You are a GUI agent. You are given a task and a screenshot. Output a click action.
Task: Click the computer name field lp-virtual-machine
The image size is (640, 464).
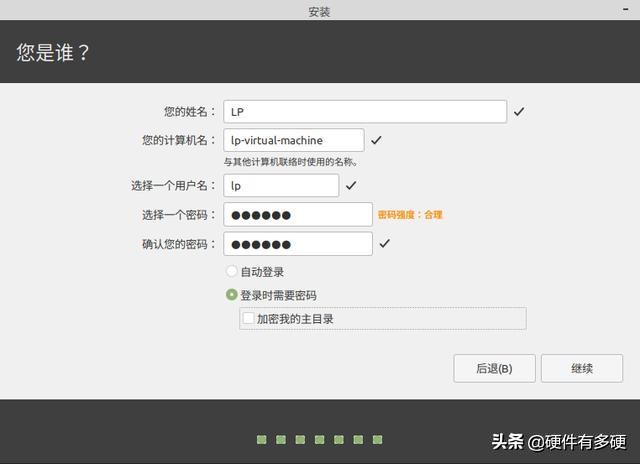click(x=294, y=140)
